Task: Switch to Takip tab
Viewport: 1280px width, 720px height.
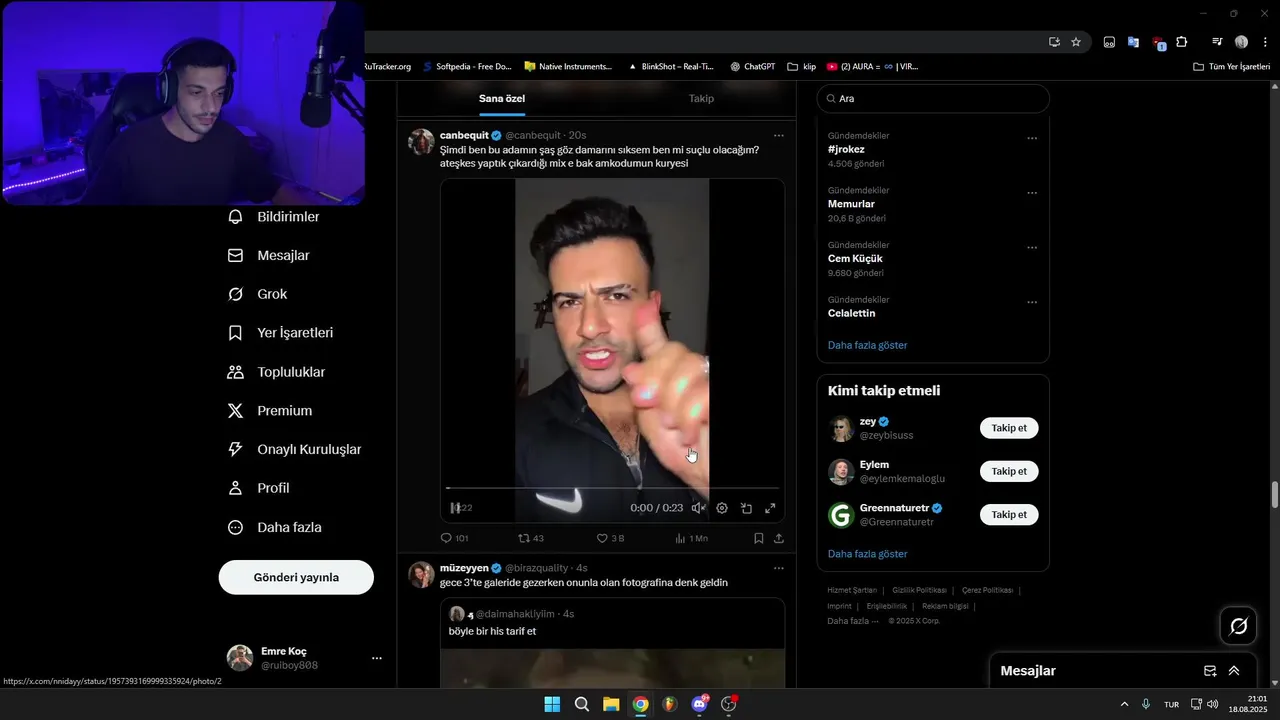Action: pos(701,99)
